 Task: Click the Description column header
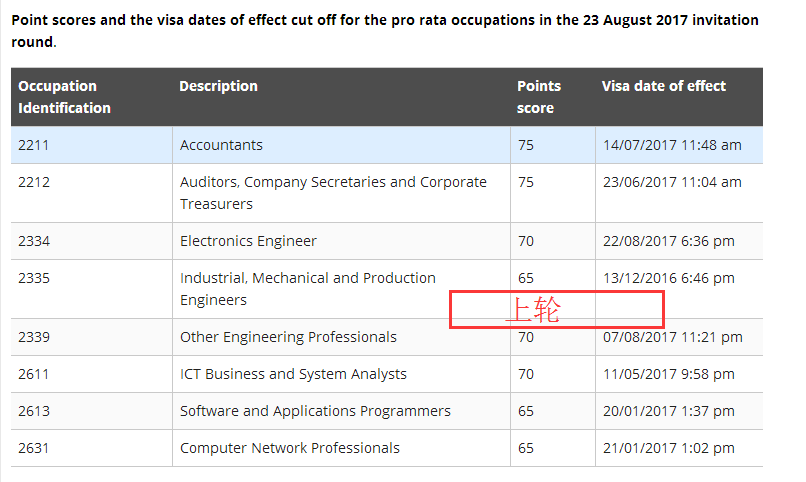218,86
